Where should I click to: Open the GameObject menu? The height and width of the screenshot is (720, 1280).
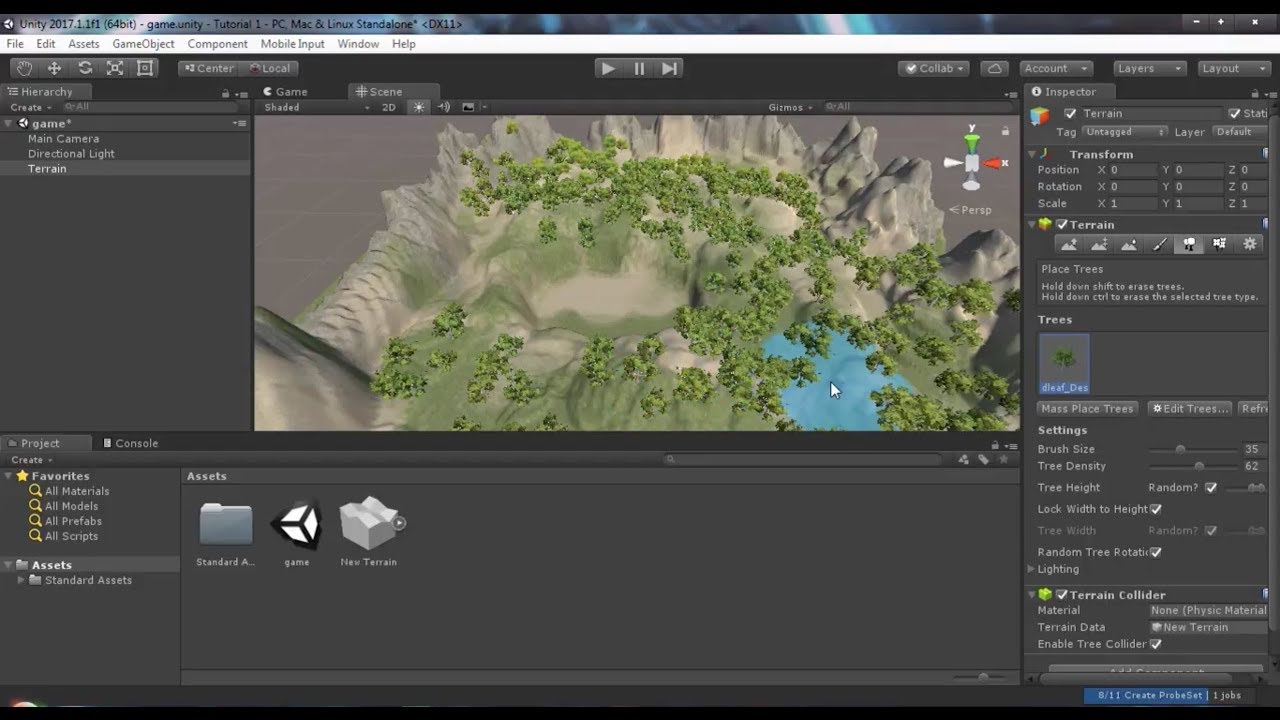tap(143, 44)
